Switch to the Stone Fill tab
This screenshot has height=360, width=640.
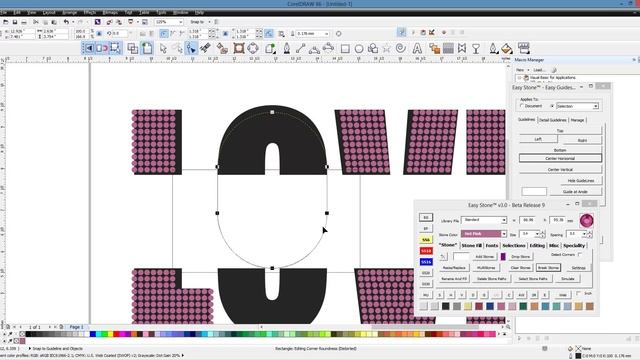[x=471, y=245]
